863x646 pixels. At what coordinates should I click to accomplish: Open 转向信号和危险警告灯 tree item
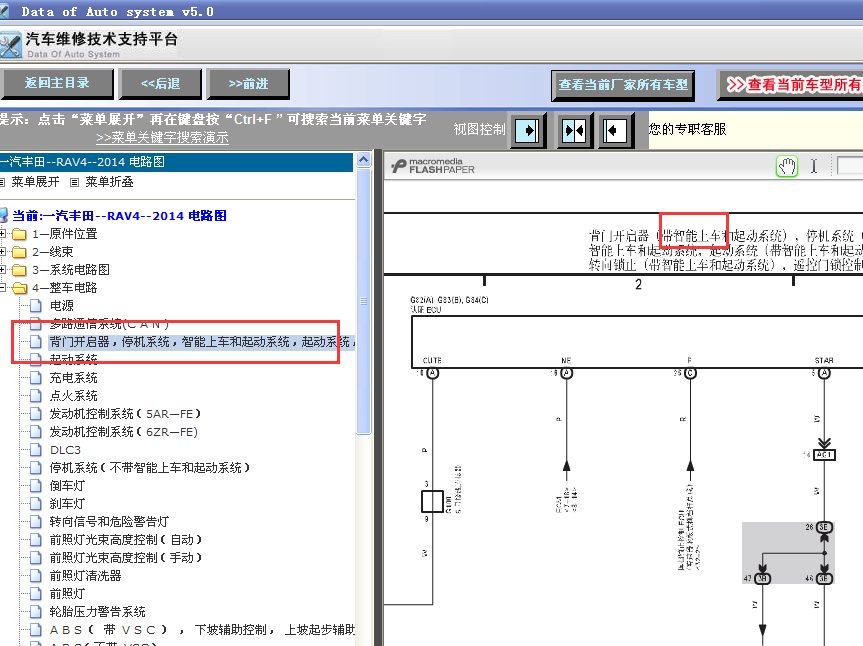(109, 522)
